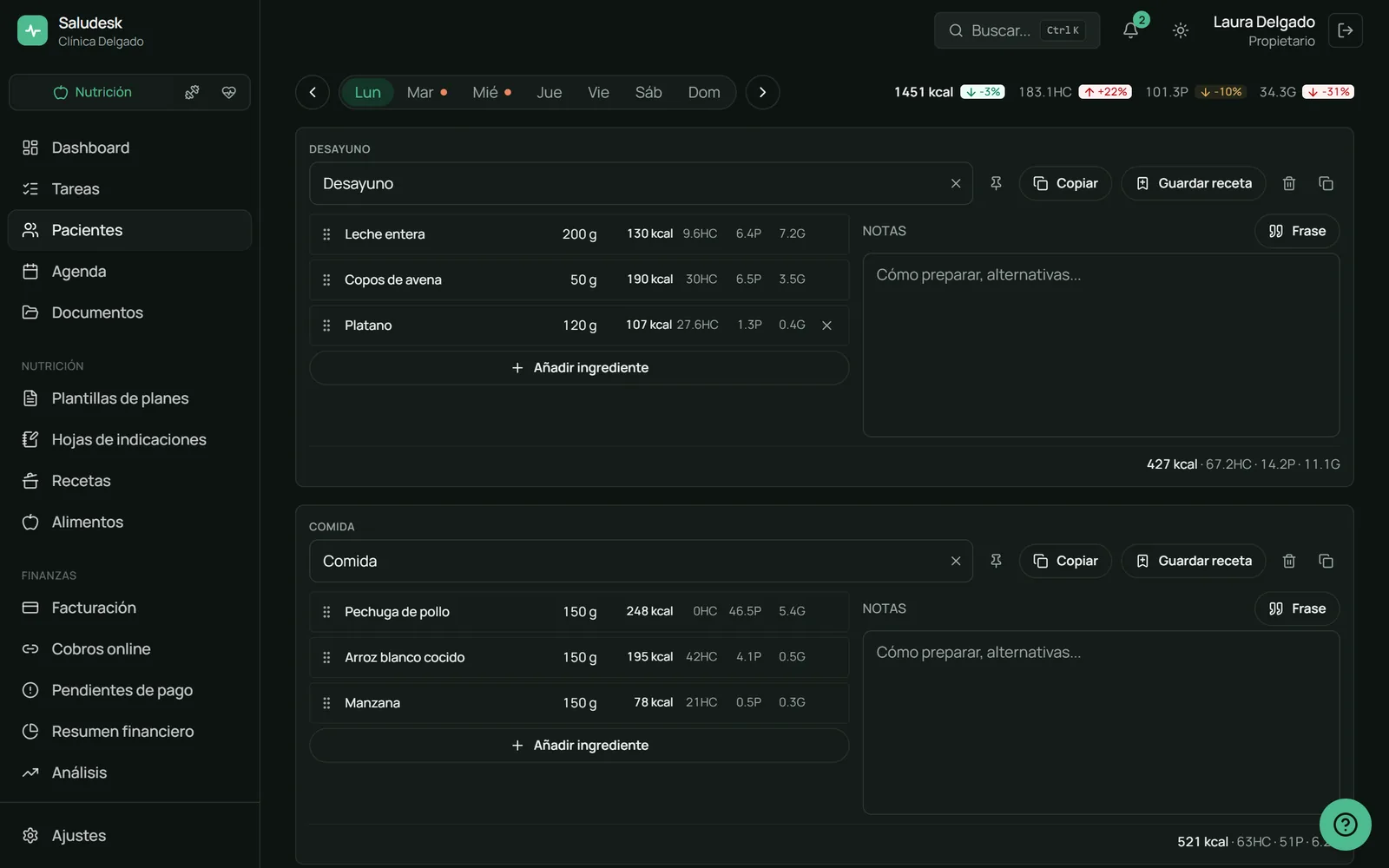
Task: Open the help button
Action: (x=1345, y=824)
